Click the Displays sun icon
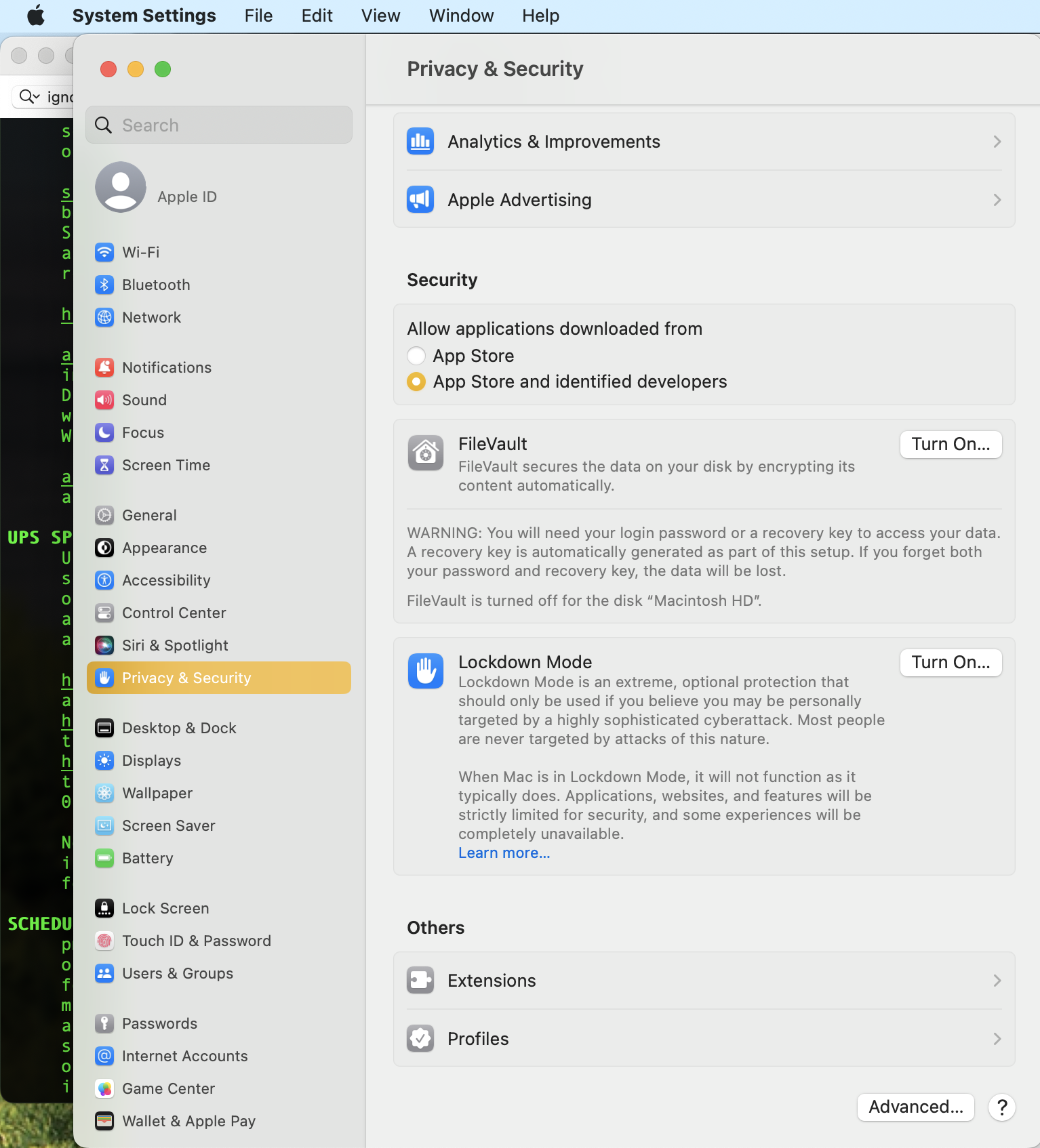 (x=104, y=760)
